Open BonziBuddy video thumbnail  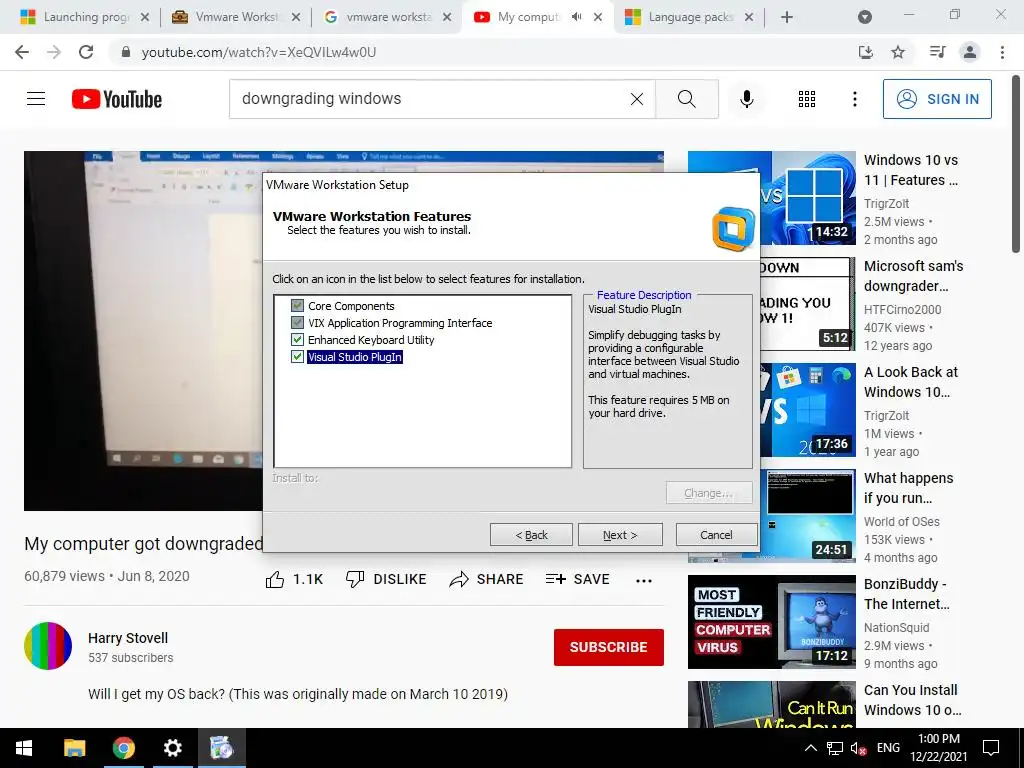771,622
